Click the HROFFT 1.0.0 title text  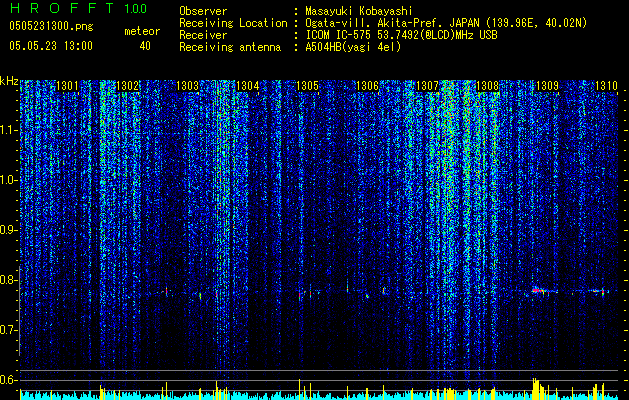pyautogui.click(x=78, y=8)
